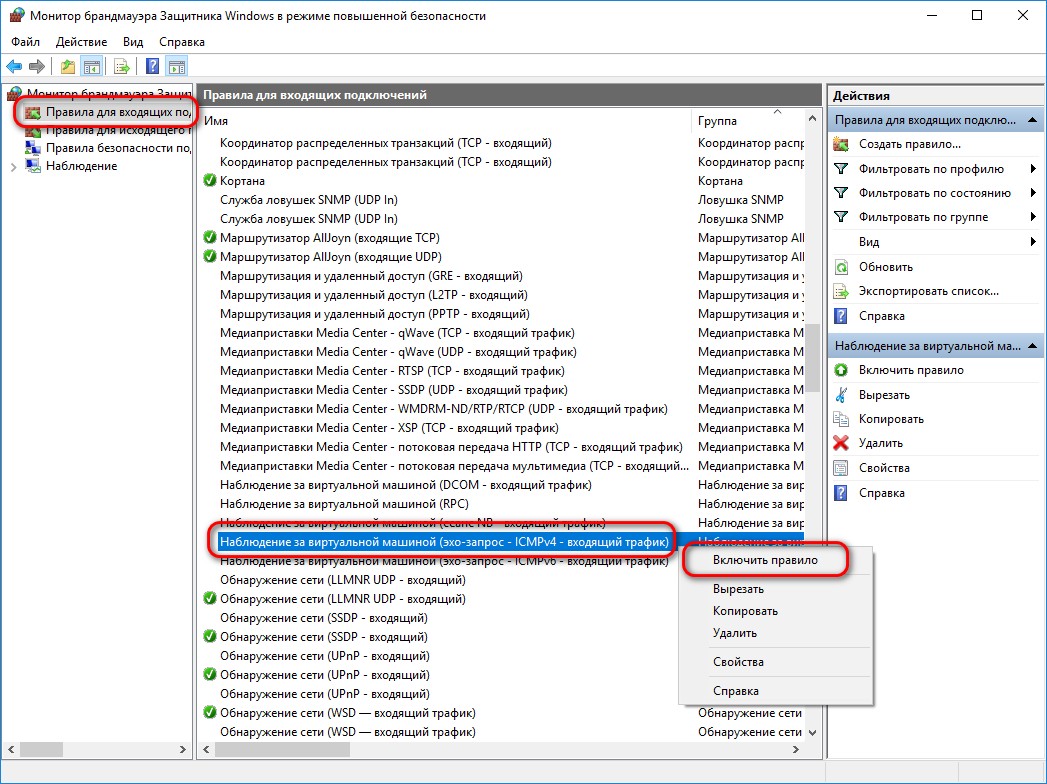This screenshot has height=784, width=1047.
Task: Click green check of enabled Обнаружение сети (SSDP) rule
Action: (x=210, y=636)
